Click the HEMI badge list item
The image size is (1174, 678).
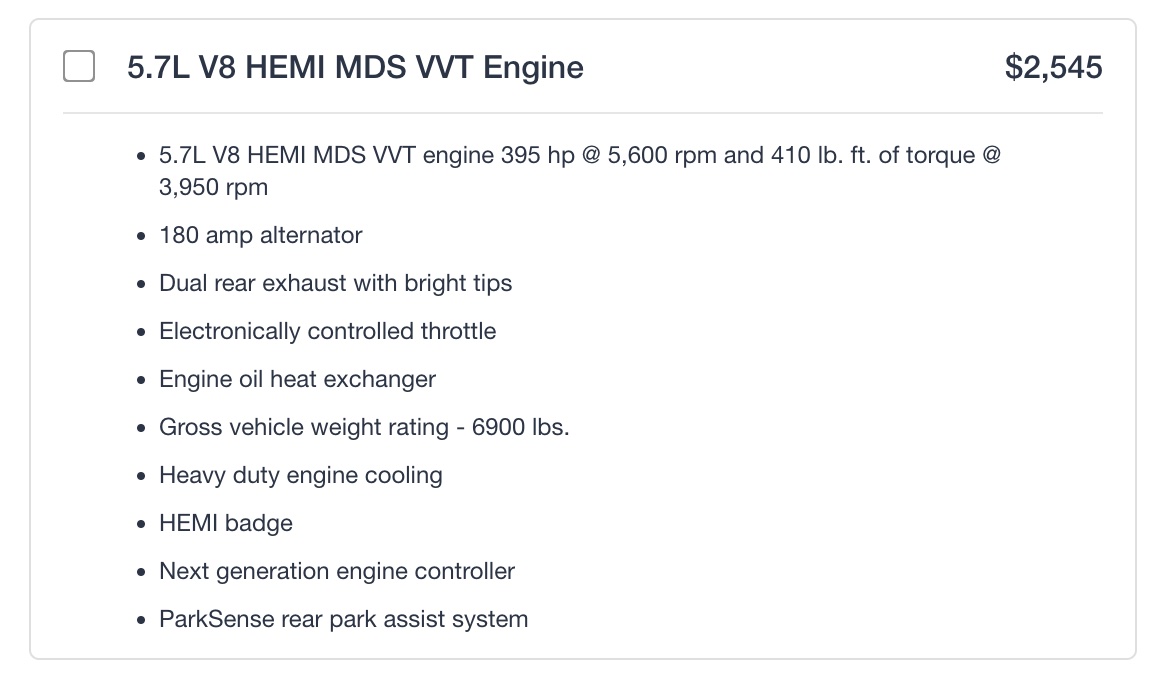(226, 523)
